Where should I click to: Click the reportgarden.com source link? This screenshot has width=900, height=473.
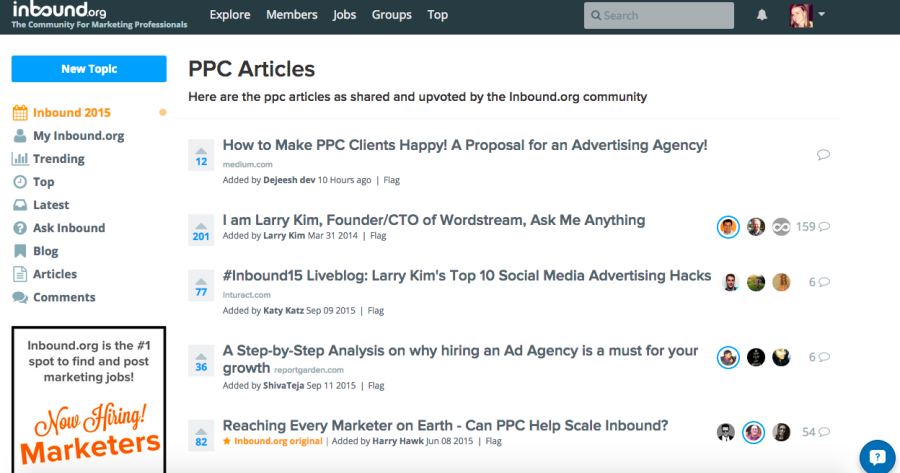pos(309,370)
